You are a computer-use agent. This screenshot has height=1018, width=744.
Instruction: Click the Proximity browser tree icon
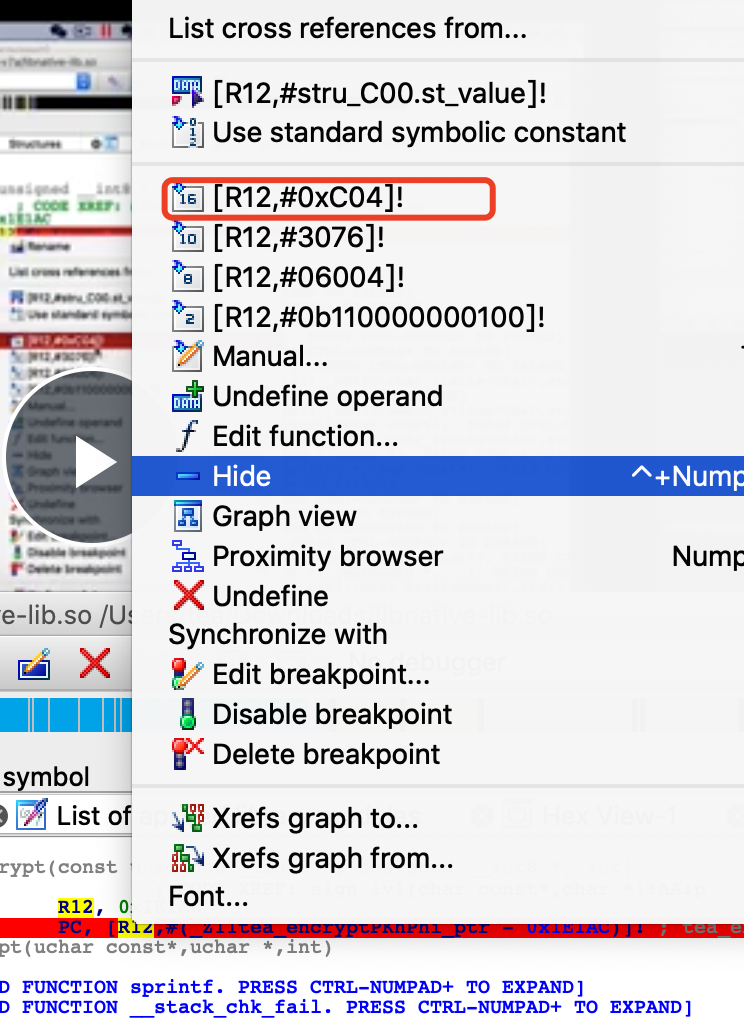(187, 556)
